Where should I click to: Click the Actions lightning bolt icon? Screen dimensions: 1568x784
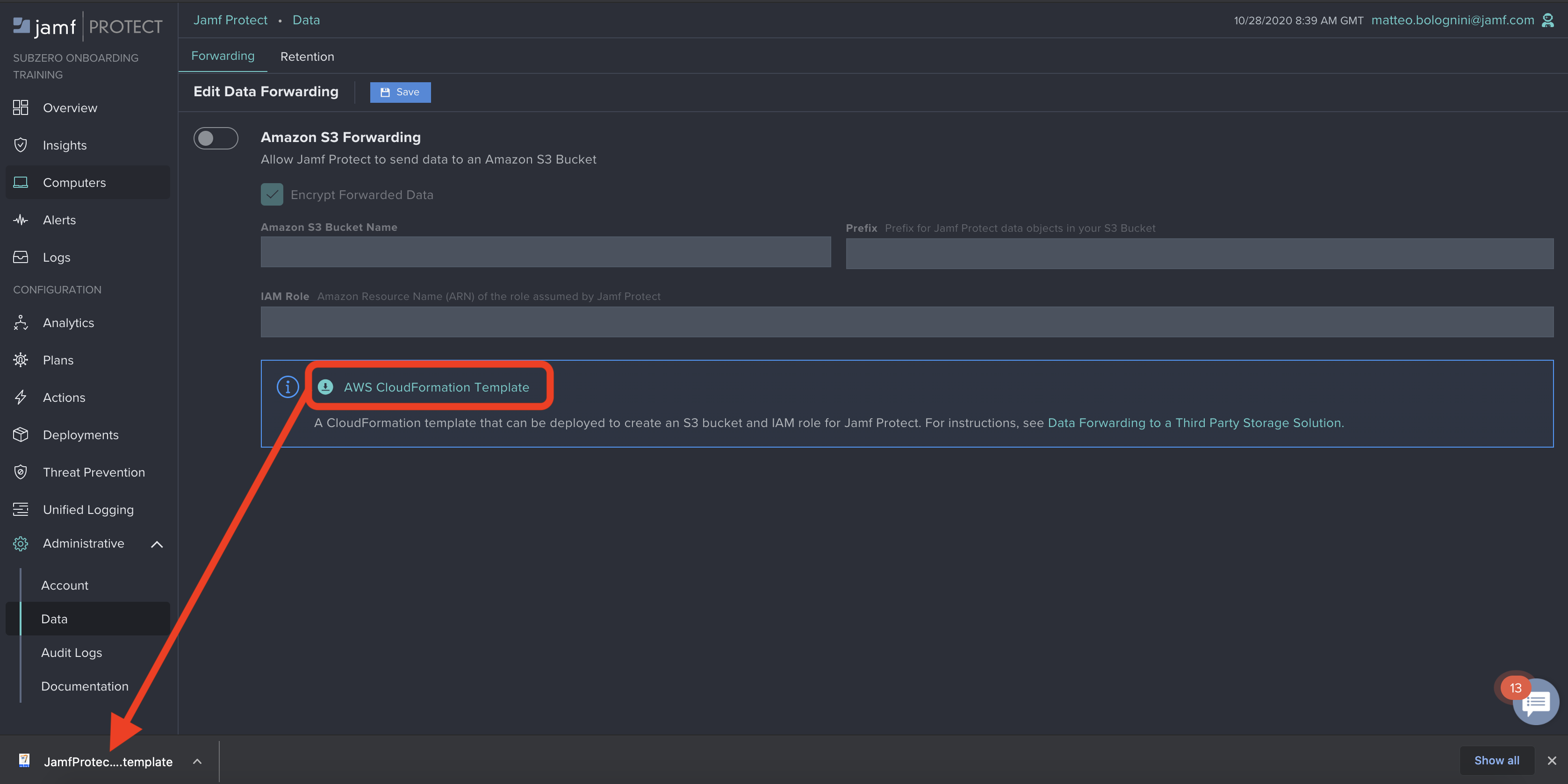click(21, 397)
